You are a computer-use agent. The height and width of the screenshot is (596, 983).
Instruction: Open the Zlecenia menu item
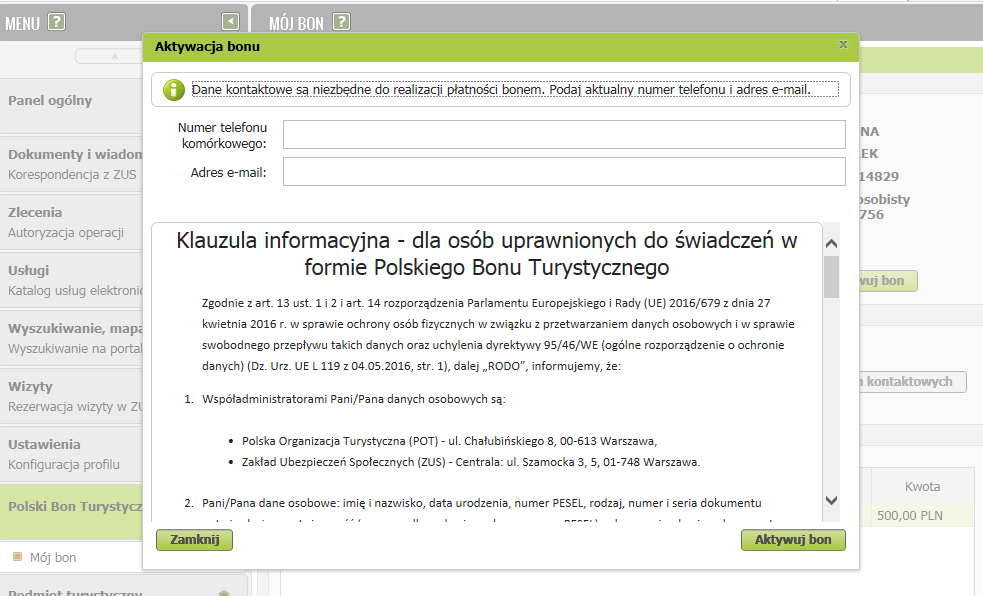click(71, 222)
